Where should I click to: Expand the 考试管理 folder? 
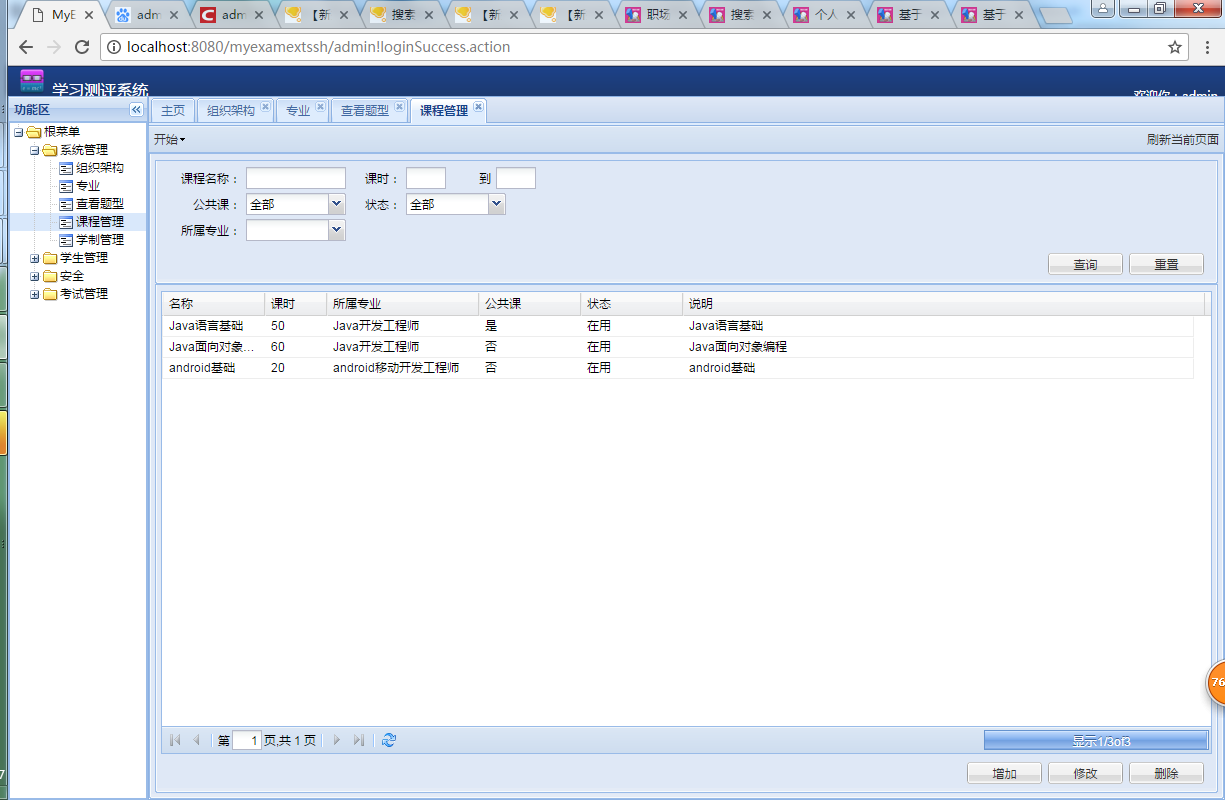click(x=33, y=293)
